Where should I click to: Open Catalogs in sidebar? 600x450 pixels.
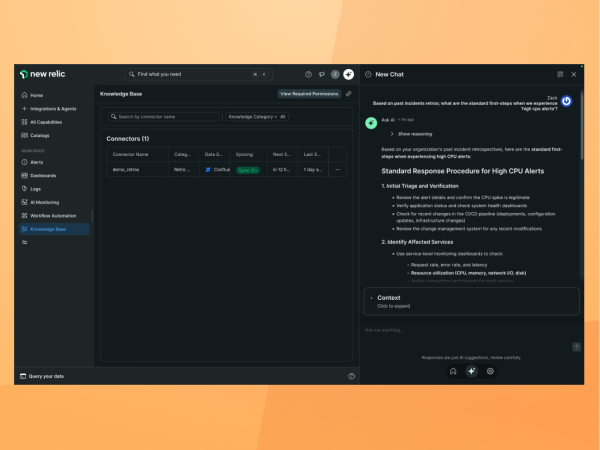pyautogui.click(x=35, y=135)
